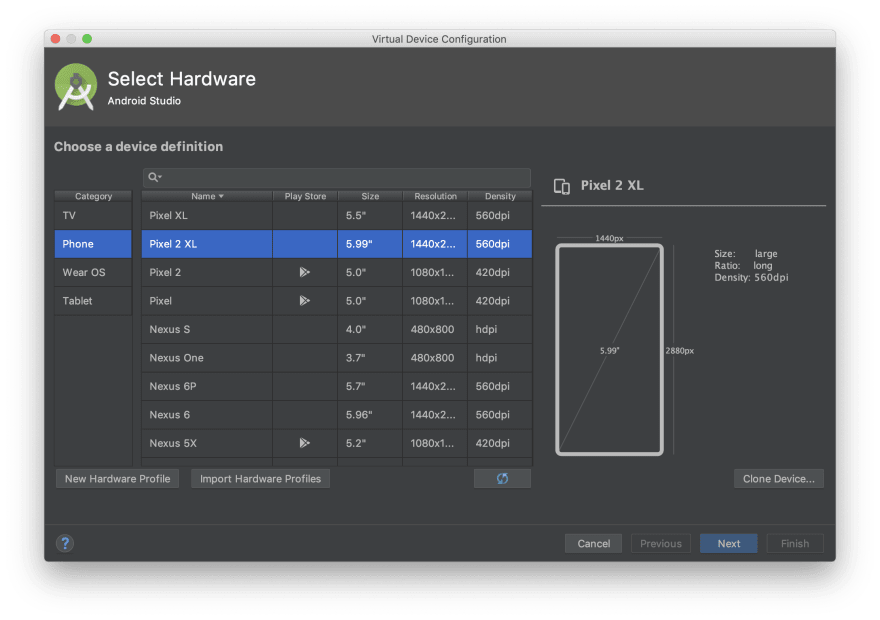Click the Play Store column header
Screen dimensions: 880x620
point(305,196)
